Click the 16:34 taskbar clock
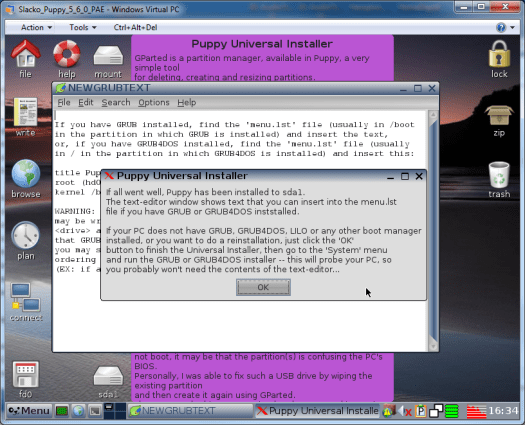 (503, 411)
